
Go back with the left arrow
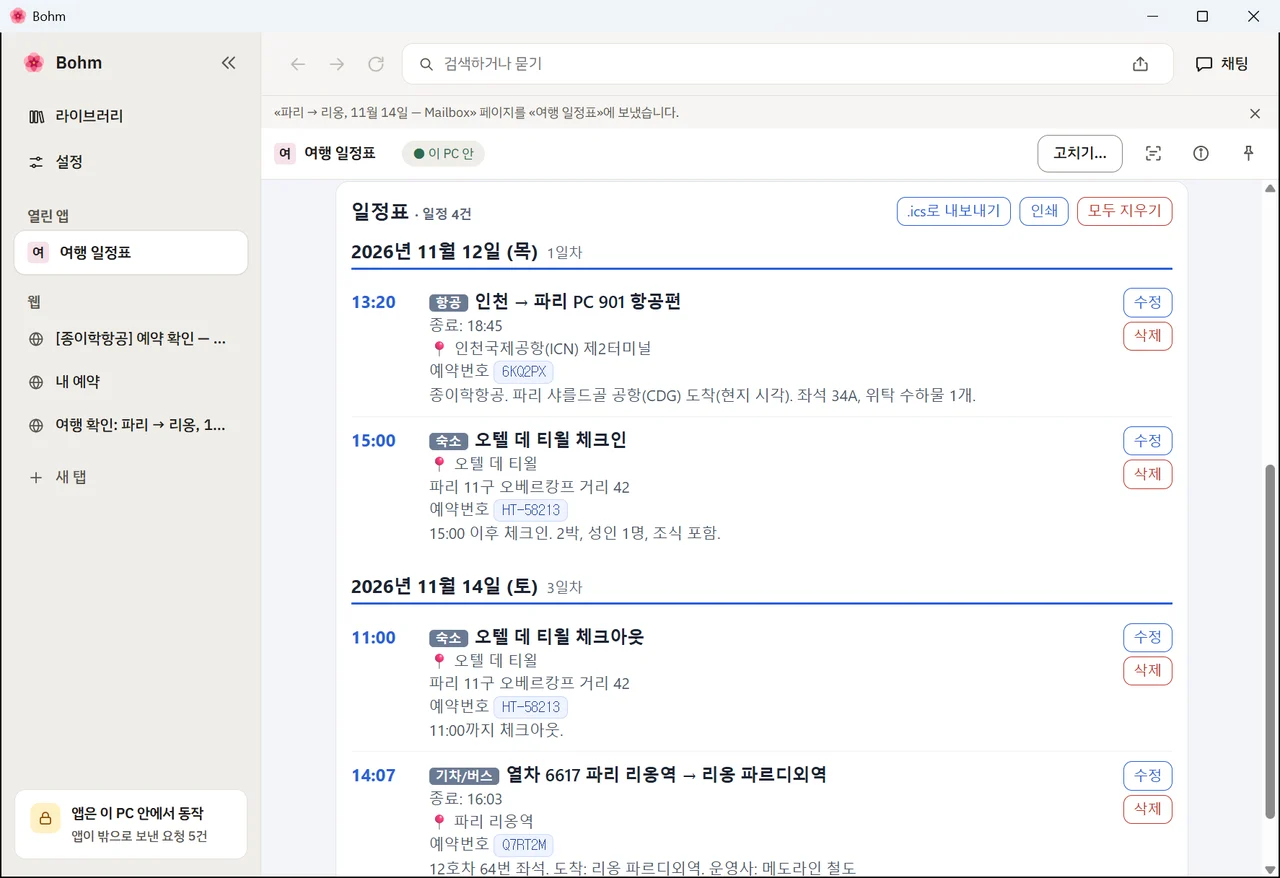pyautogui.click(x=298, y=64)
